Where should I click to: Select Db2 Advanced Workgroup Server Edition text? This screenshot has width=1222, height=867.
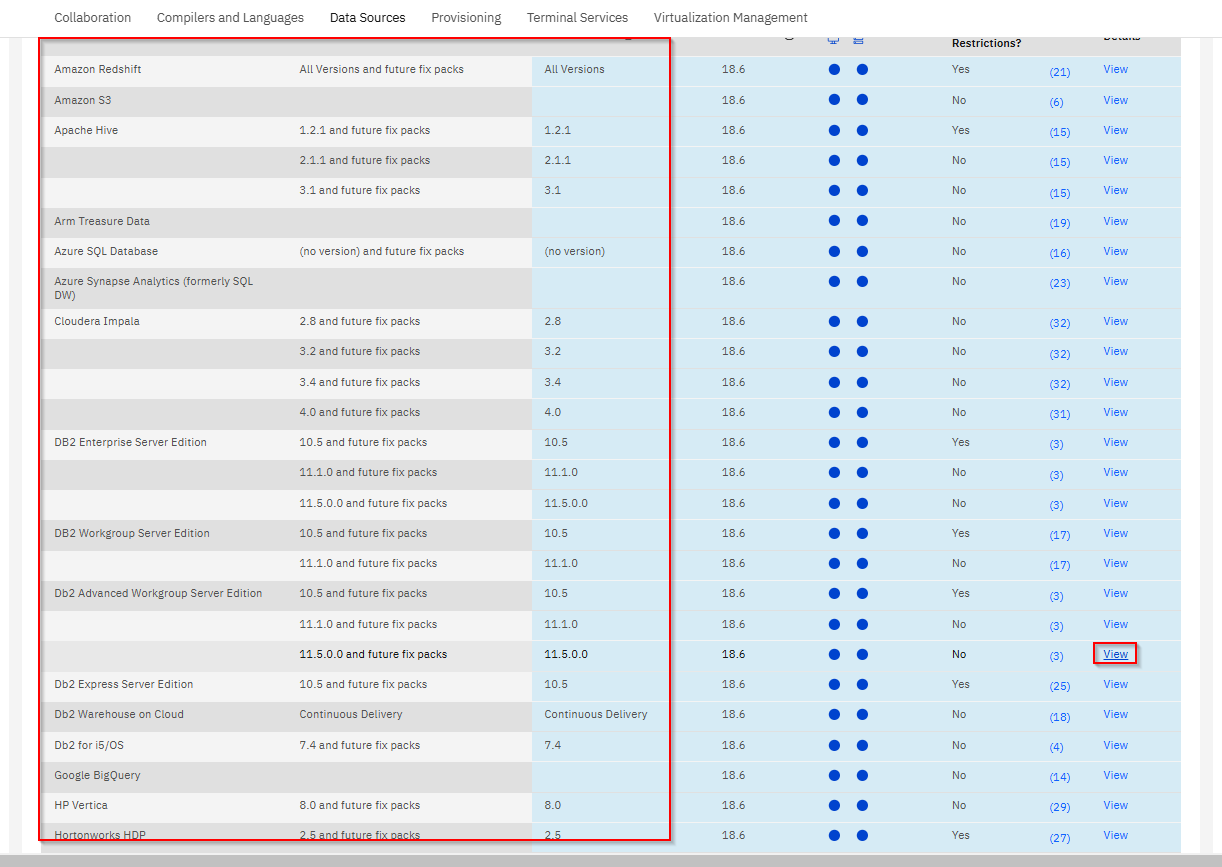point(158,593)
